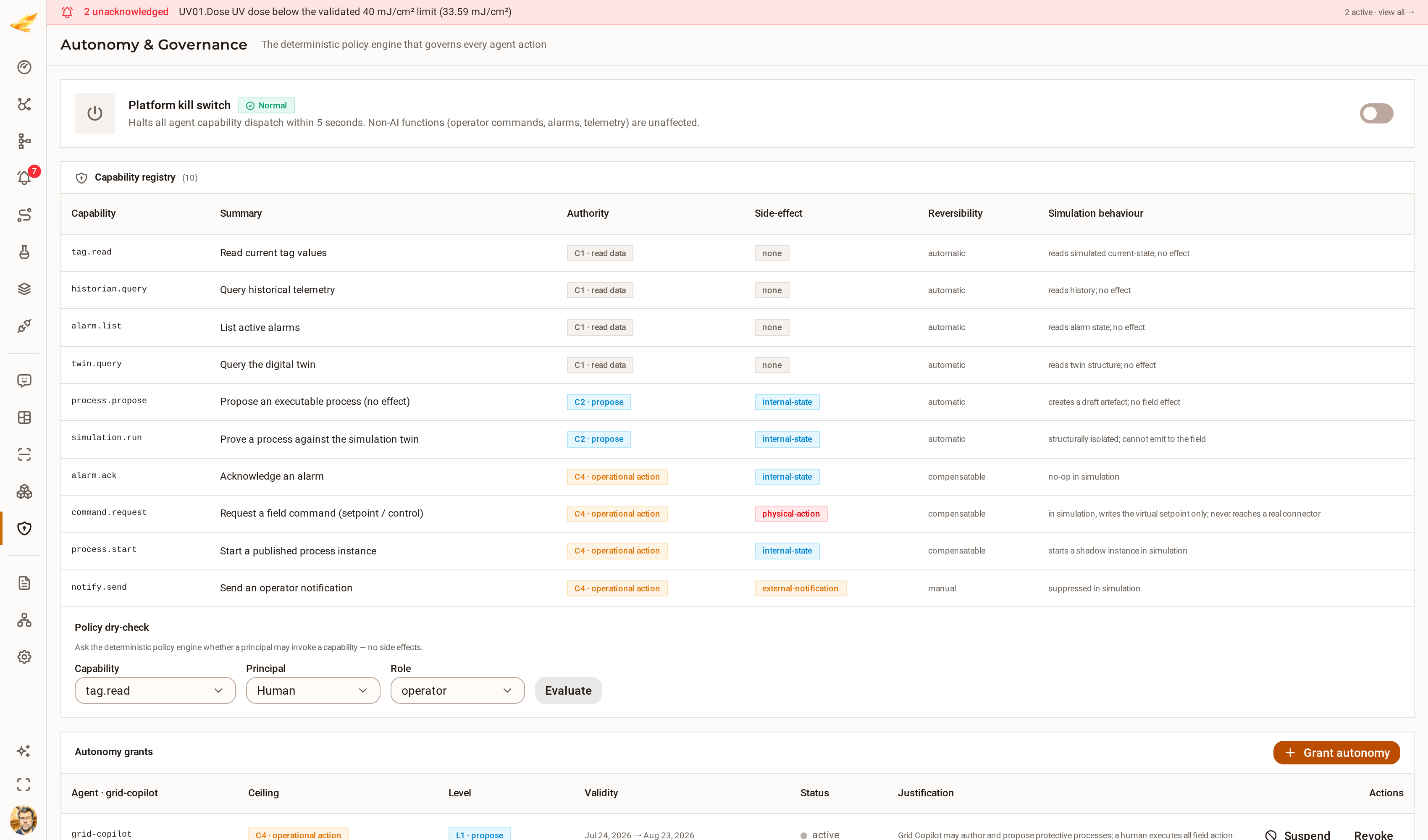Open the cubes sidebar icon
This screenshot has height=840, width=1428.
click(24, 491)
